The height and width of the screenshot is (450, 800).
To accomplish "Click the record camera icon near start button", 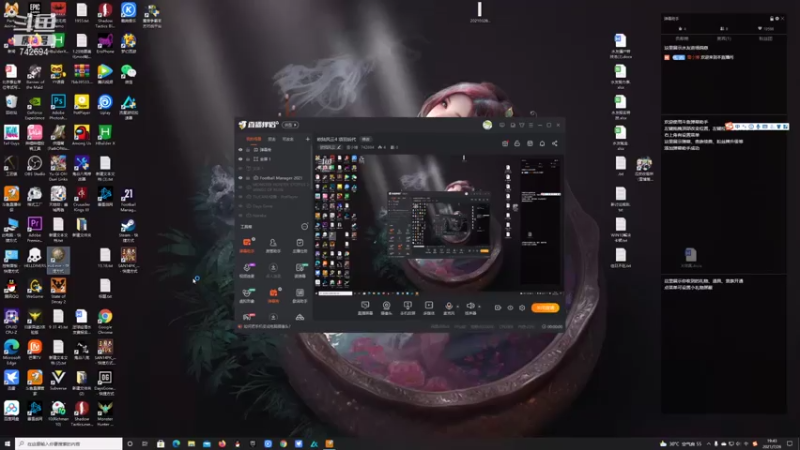I will 497,308.
